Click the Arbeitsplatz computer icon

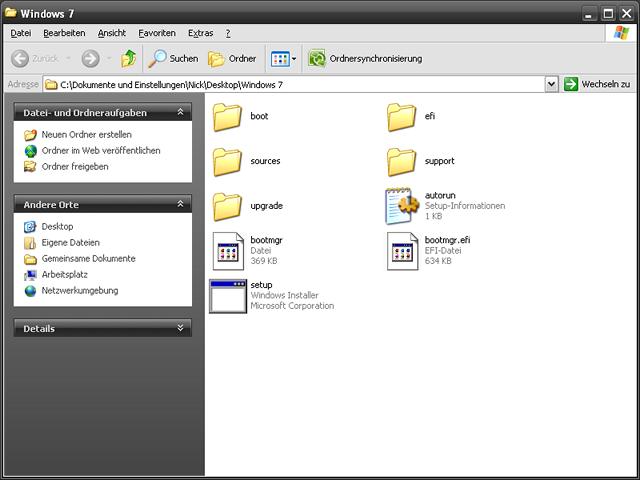pyautogui.click(x=30, y=275)
